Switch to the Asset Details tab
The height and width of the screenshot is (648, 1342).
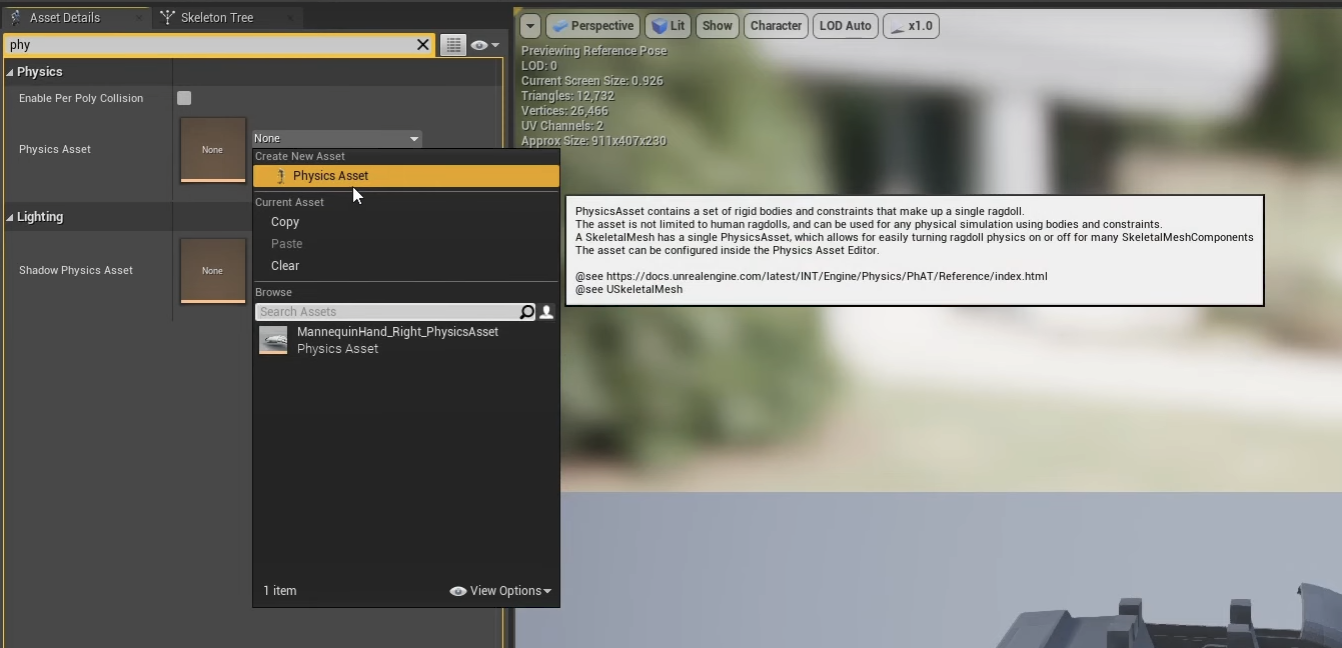pos(75,18)
